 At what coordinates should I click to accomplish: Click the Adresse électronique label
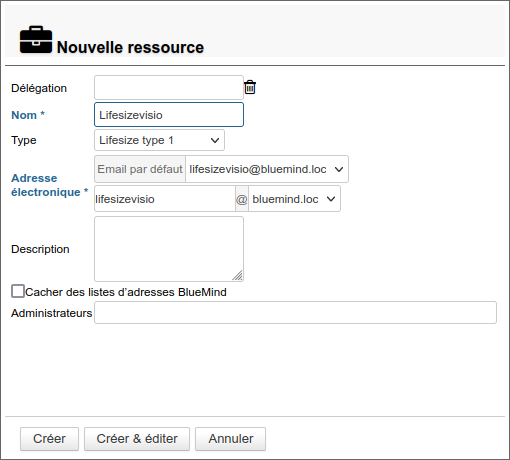pyautogui.click(x=49, y=185)
